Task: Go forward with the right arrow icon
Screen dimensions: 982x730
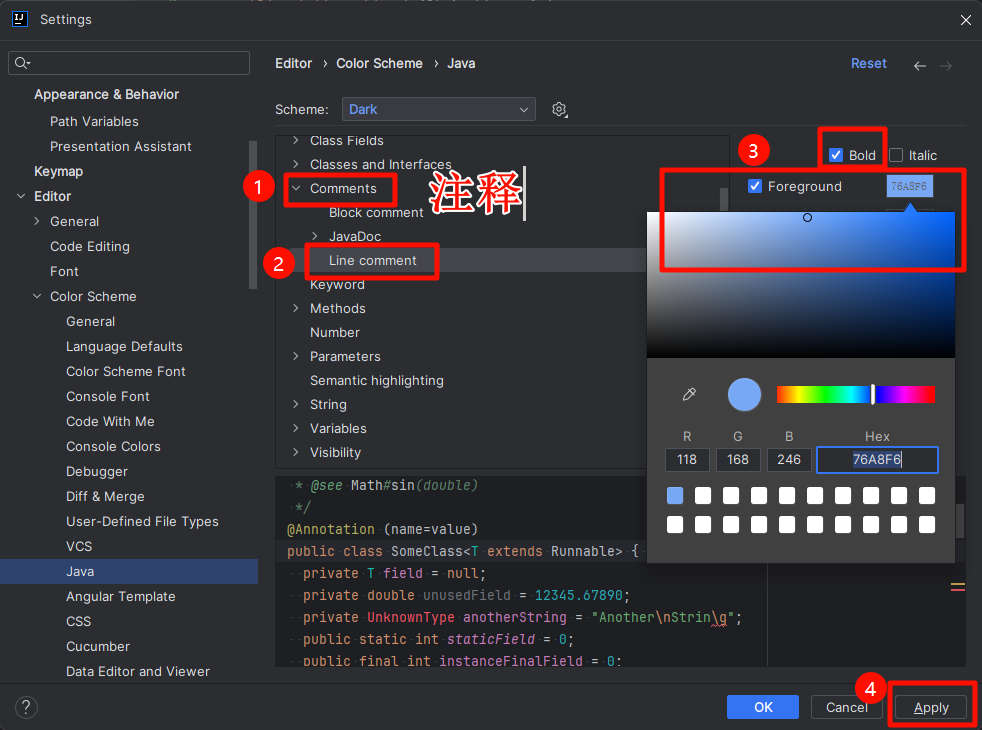Action: [x=946, y=65]
